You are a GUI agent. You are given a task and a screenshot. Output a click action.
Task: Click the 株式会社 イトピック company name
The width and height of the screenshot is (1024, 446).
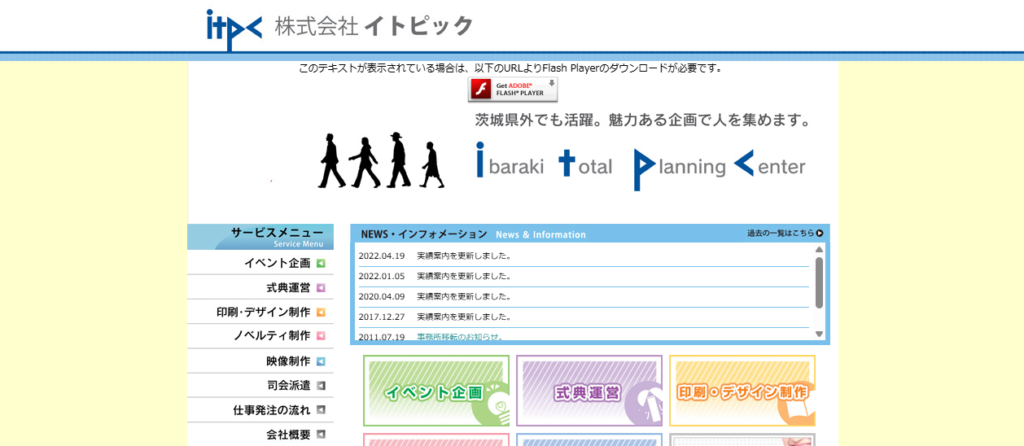click(x=374, y=26)
